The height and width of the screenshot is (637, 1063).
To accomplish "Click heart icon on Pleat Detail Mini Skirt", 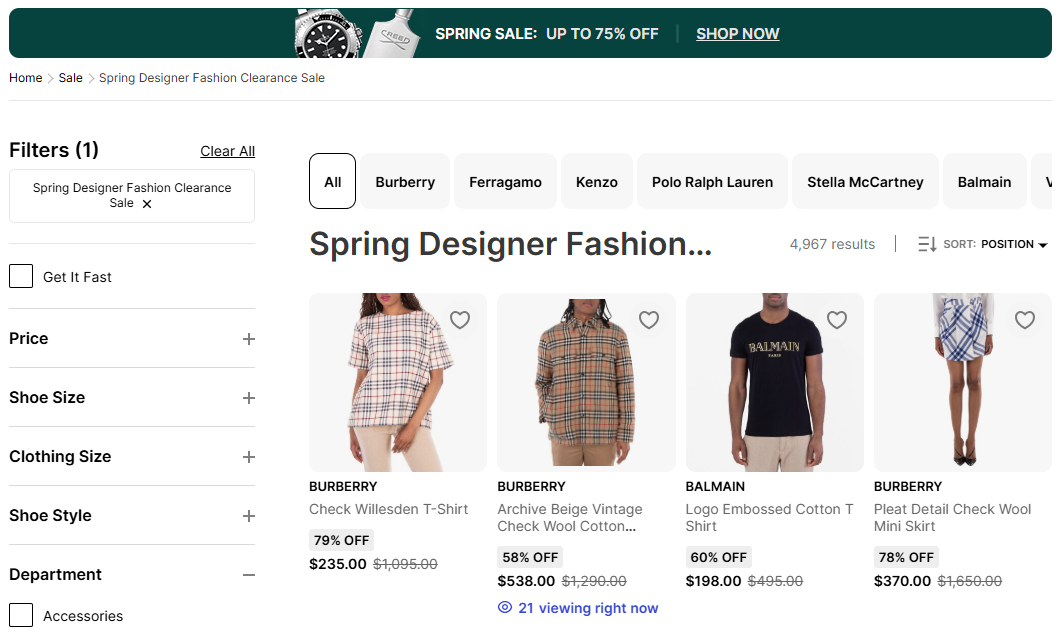I will click(1025, 320).
